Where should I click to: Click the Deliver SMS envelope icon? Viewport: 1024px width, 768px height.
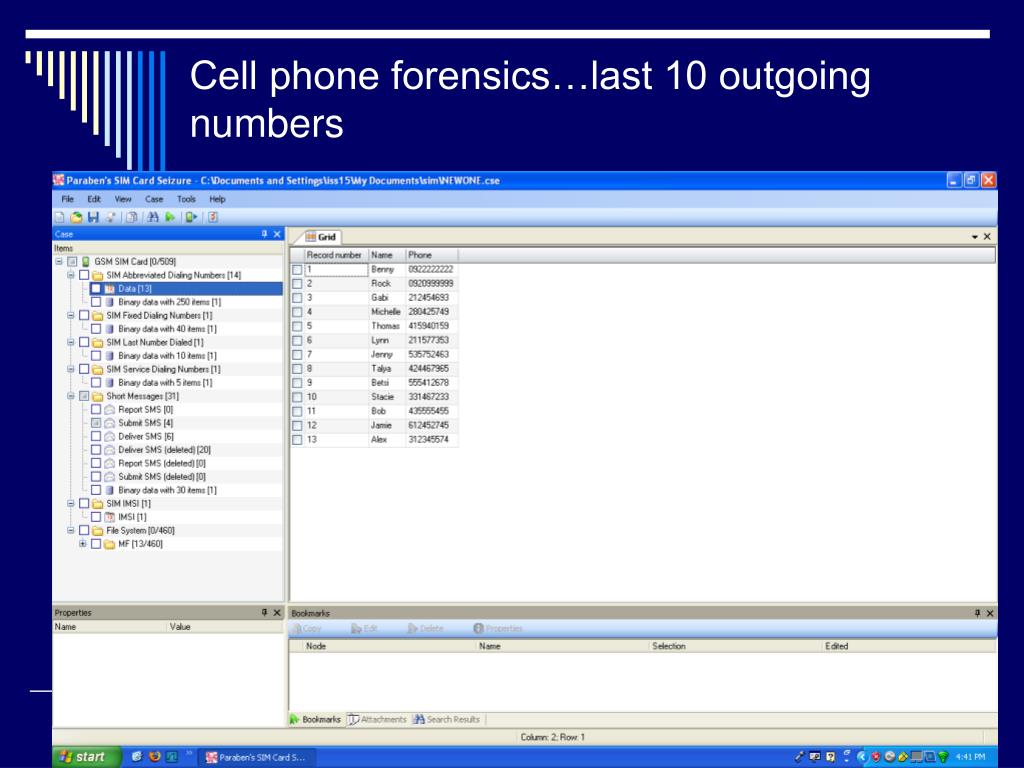tap(110, 436)
